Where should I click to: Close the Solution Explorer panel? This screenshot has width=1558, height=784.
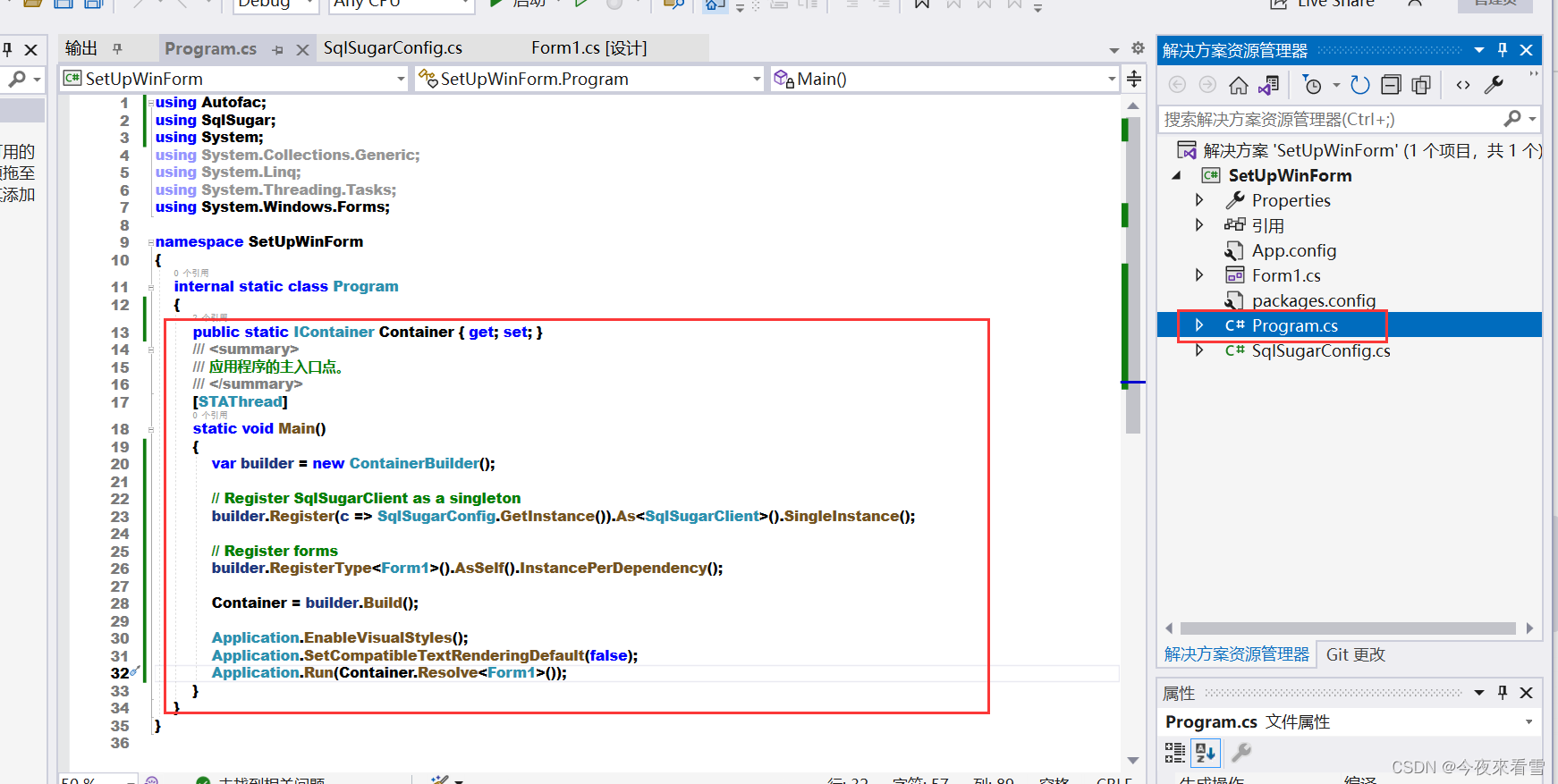point(1527,50)
